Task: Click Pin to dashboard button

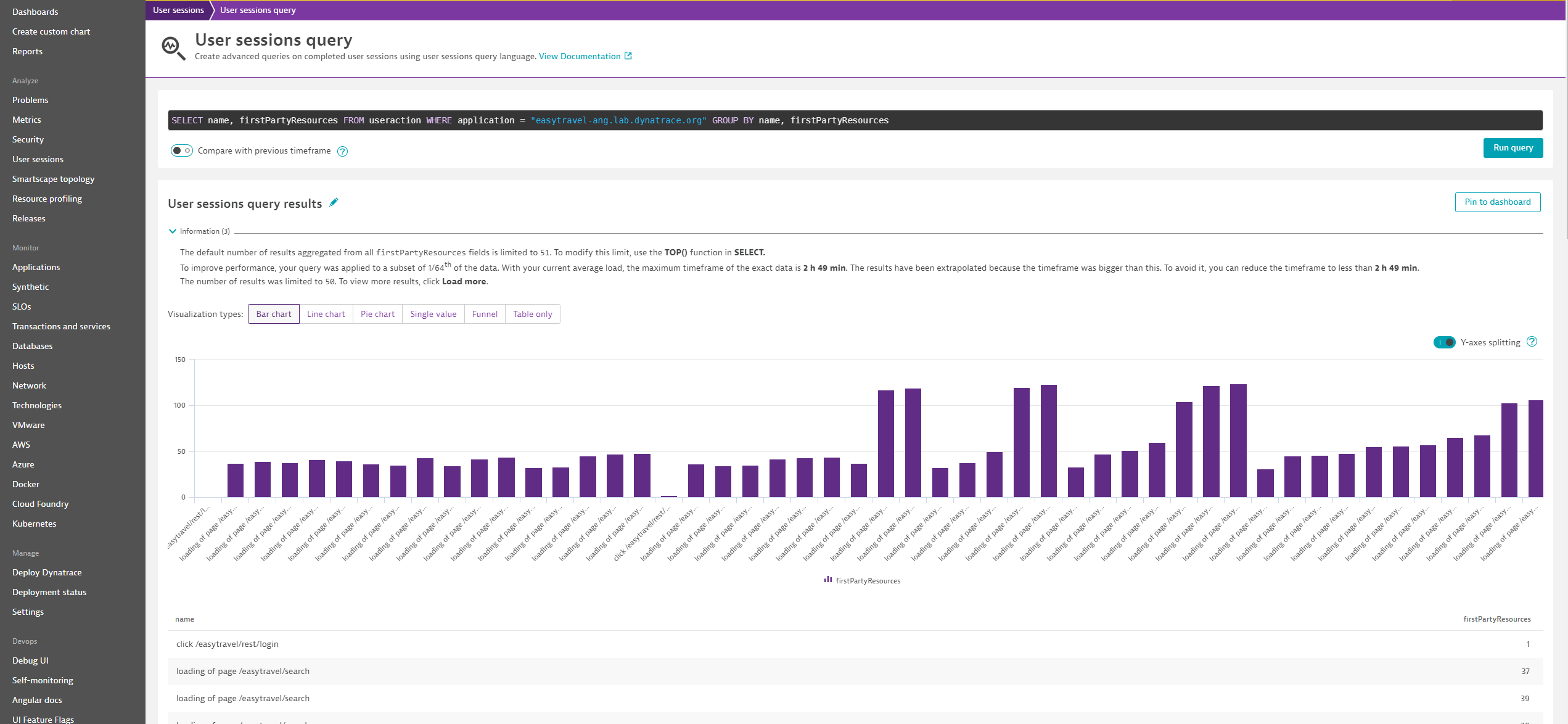Action: click(1497, 202)
